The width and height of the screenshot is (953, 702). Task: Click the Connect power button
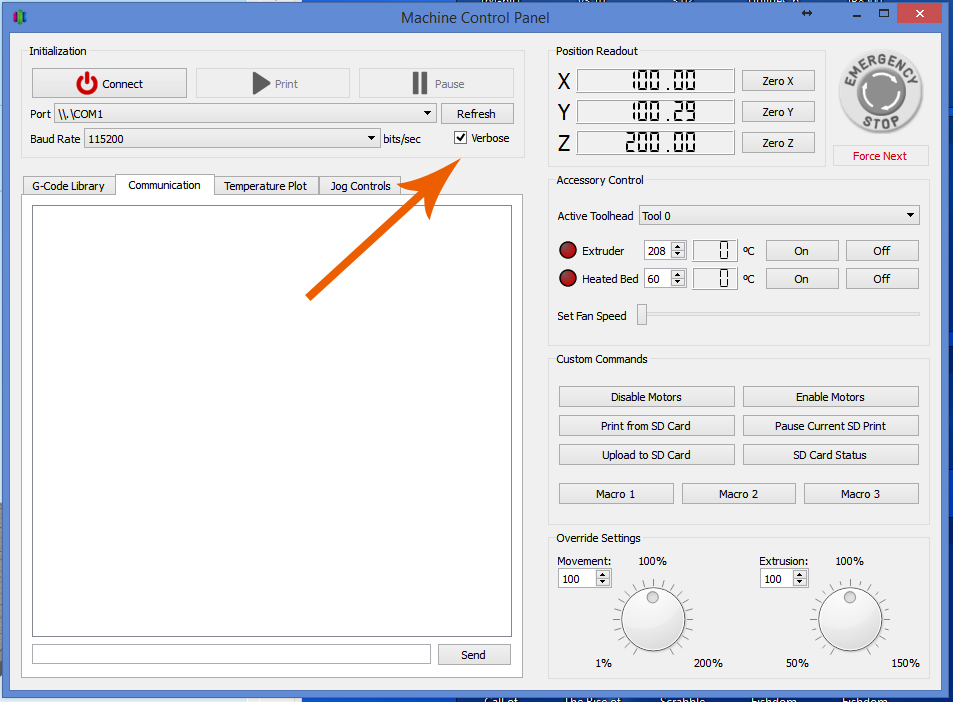point(109,84)
